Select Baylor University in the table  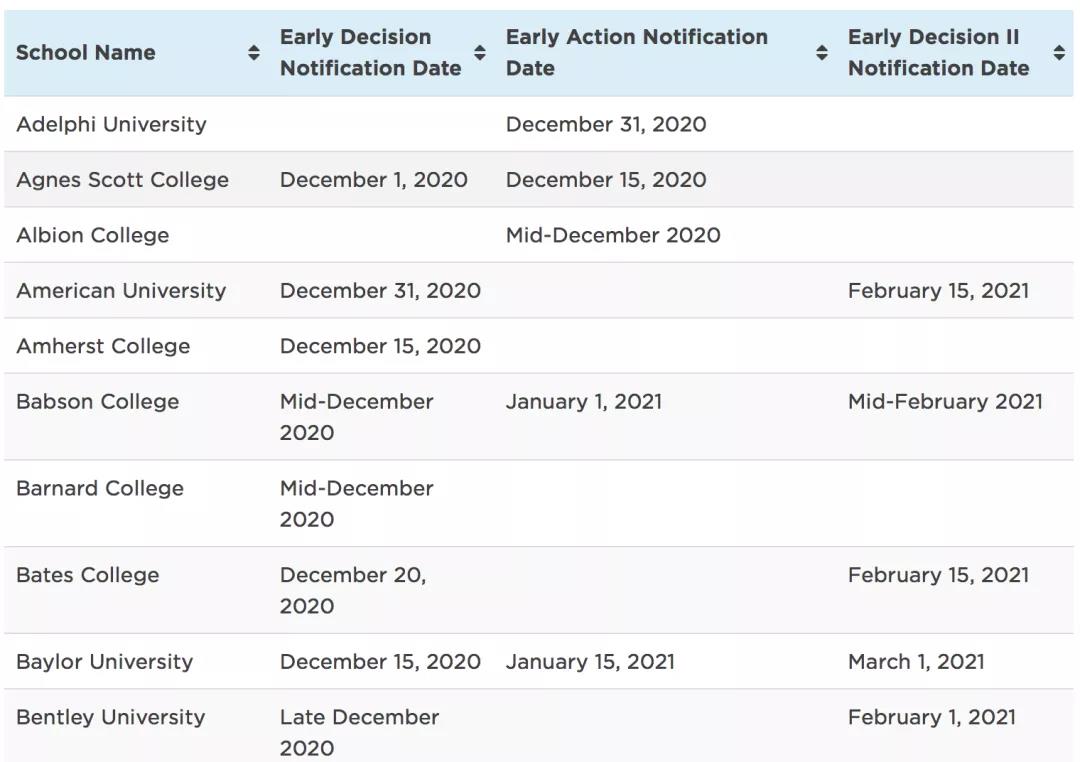tap(105, 662)
